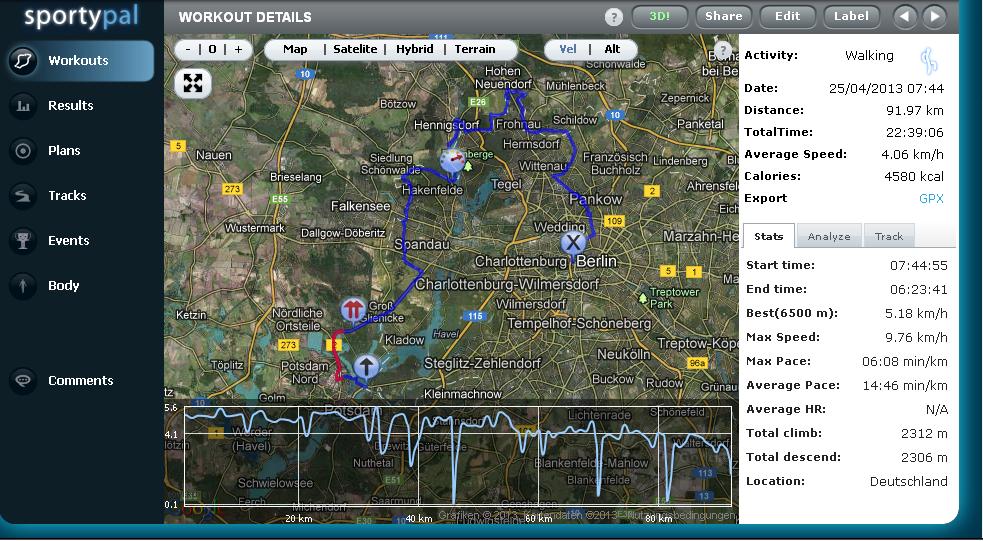Zoom in the map with plus
This screenshot has height=541, width=983.
tap(238, 49)
